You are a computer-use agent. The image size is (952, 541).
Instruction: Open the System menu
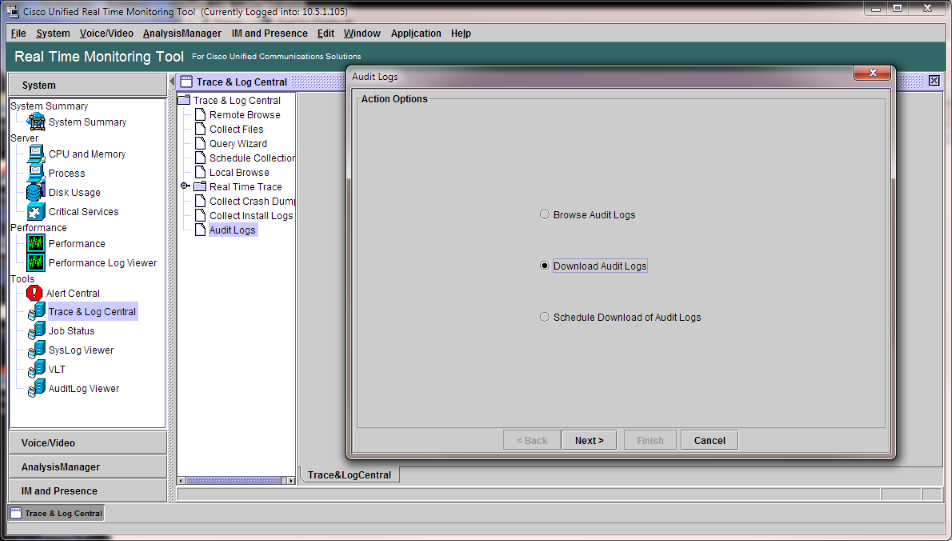[53, 33]
